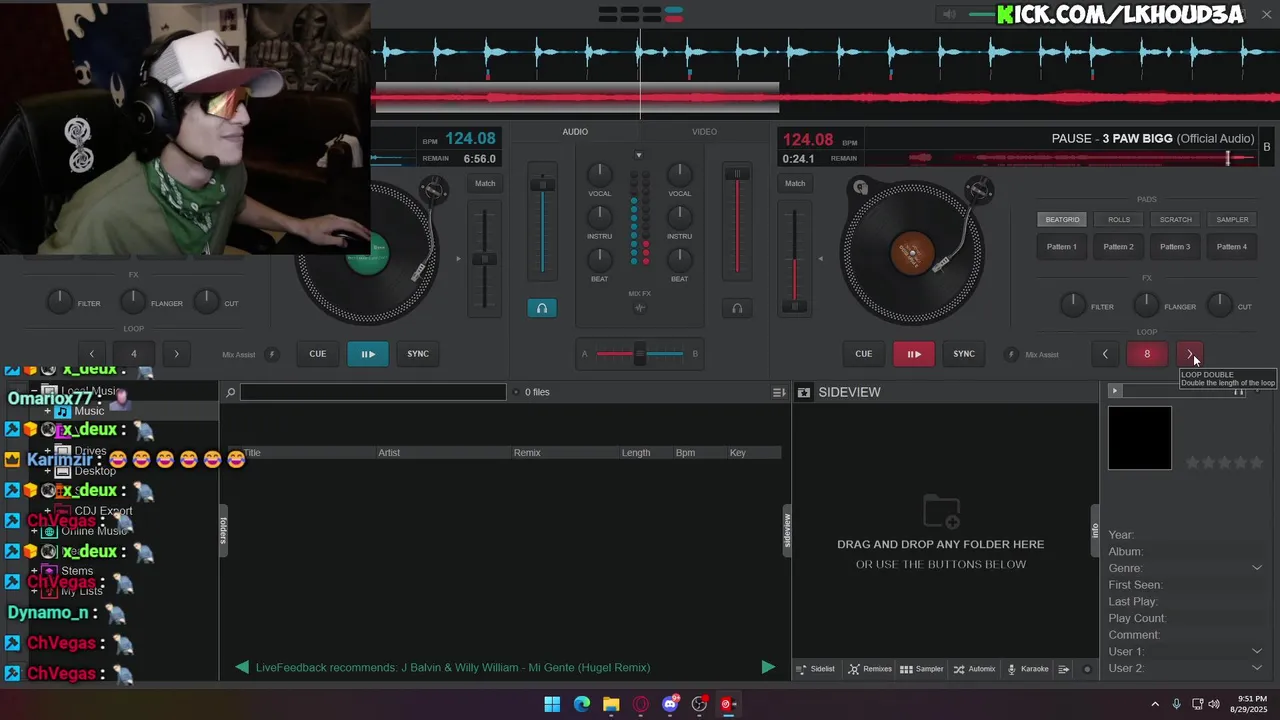The image size is (1280, 720).
Task: Click the right deck pitch slider
Action: point(795,260)
